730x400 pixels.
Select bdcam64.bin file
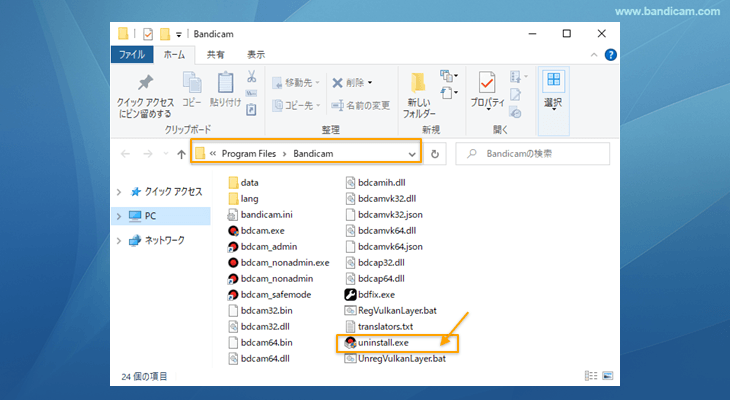(x=260, y=343)
